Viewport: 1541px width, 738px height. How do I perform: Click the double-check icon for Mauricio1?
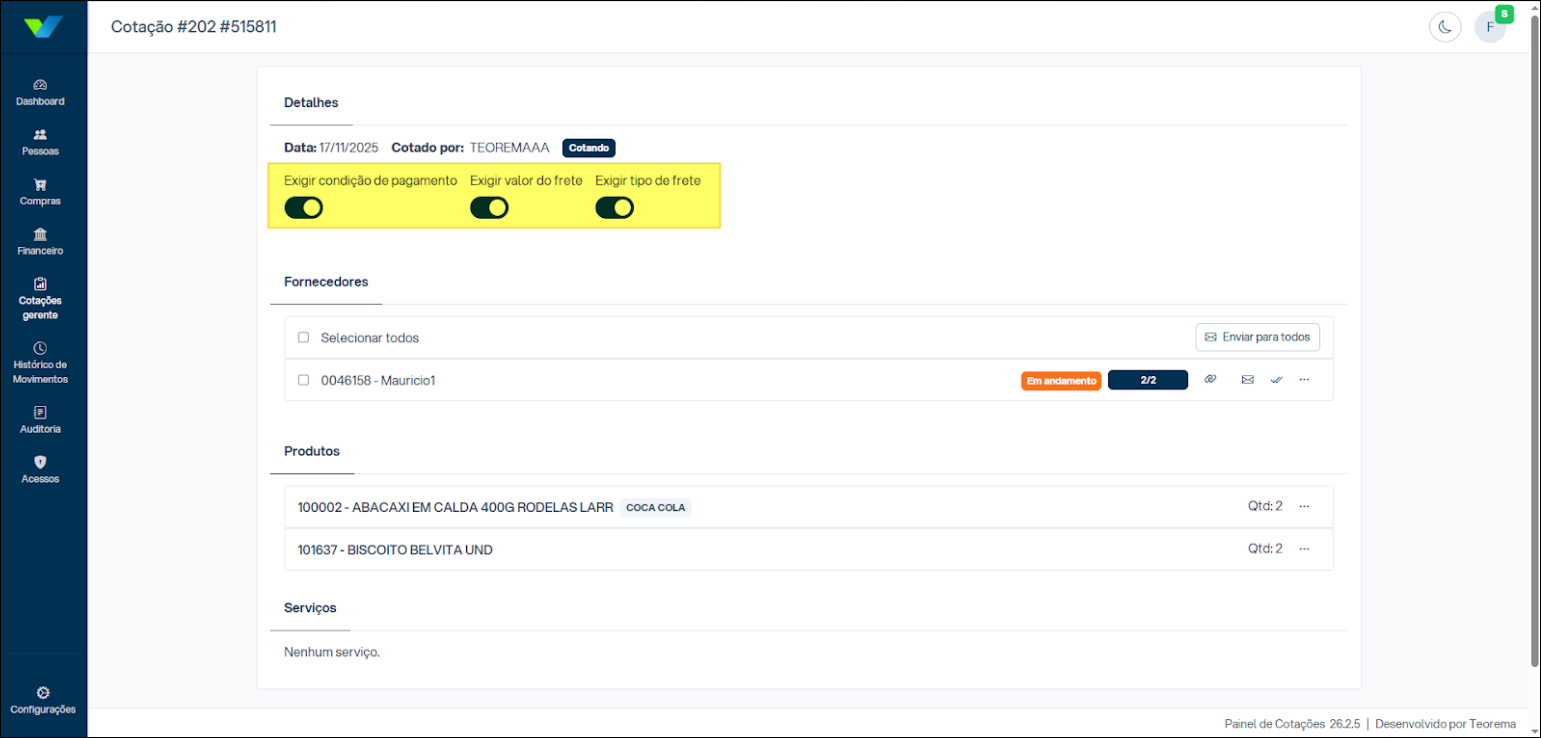pos(1276,380)
